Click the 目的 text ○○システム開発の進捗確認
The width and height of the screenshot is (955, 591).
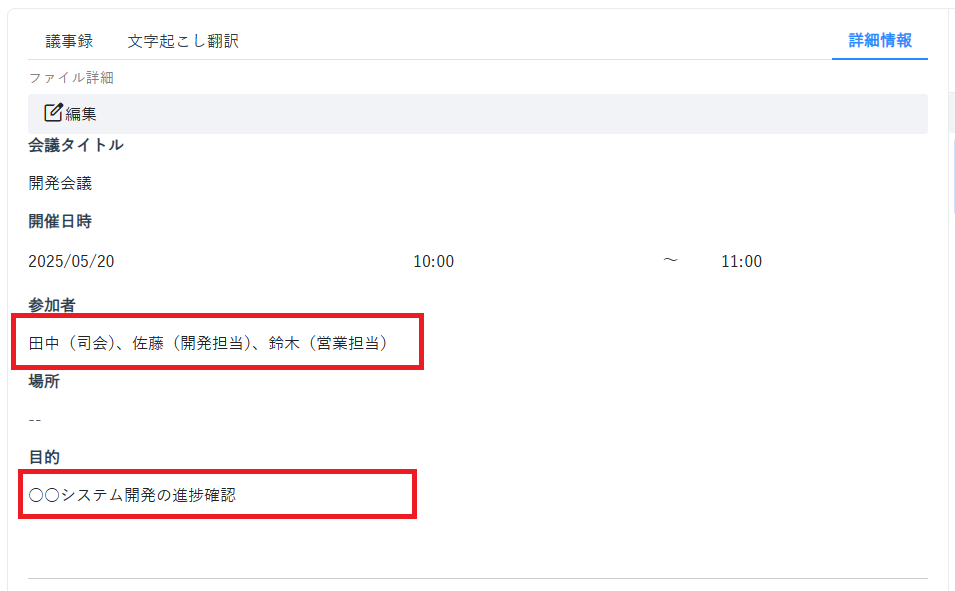pyautogui.click(x=132, y=495)
